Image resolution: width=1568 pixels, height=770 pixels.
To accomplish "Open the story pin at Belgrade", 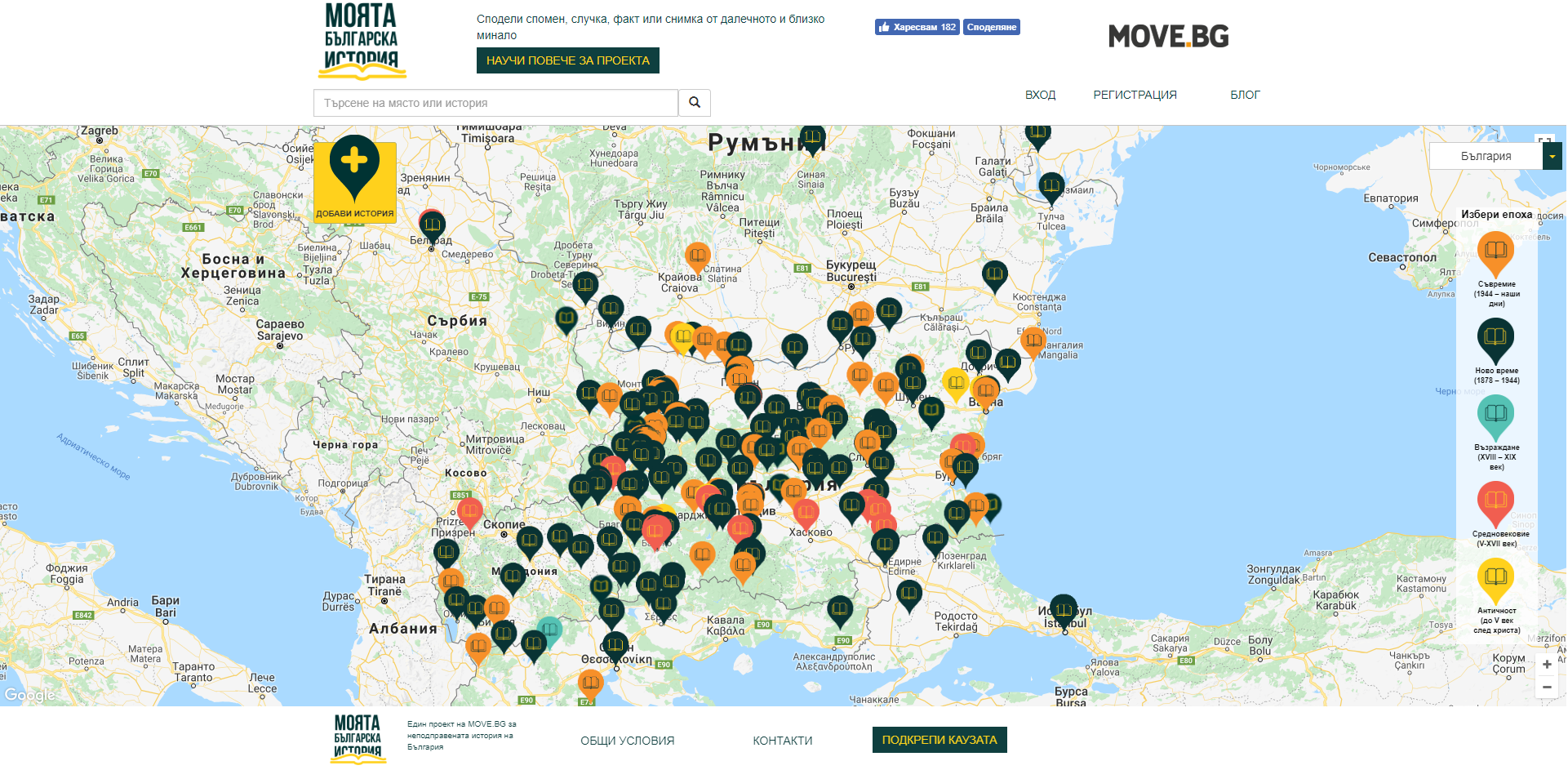I will pyautogui.click(x=432, y=228).
